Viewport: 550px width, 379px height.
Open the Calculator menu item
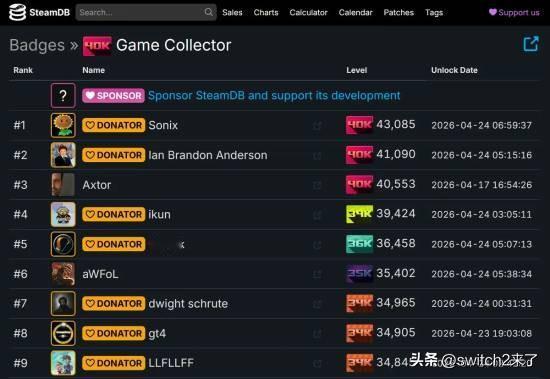pyautogui.click(x=308, y=13)
